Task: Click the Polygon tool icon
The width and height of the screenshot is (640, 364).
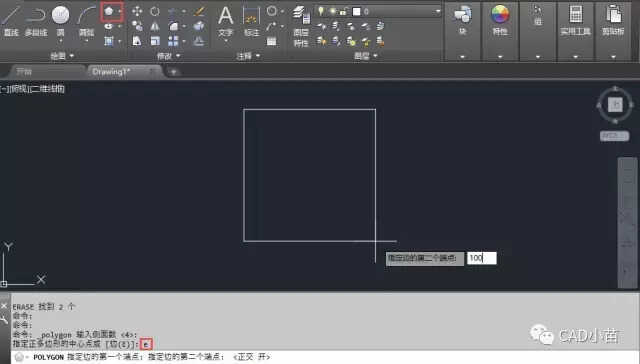Action: point(109,11)
